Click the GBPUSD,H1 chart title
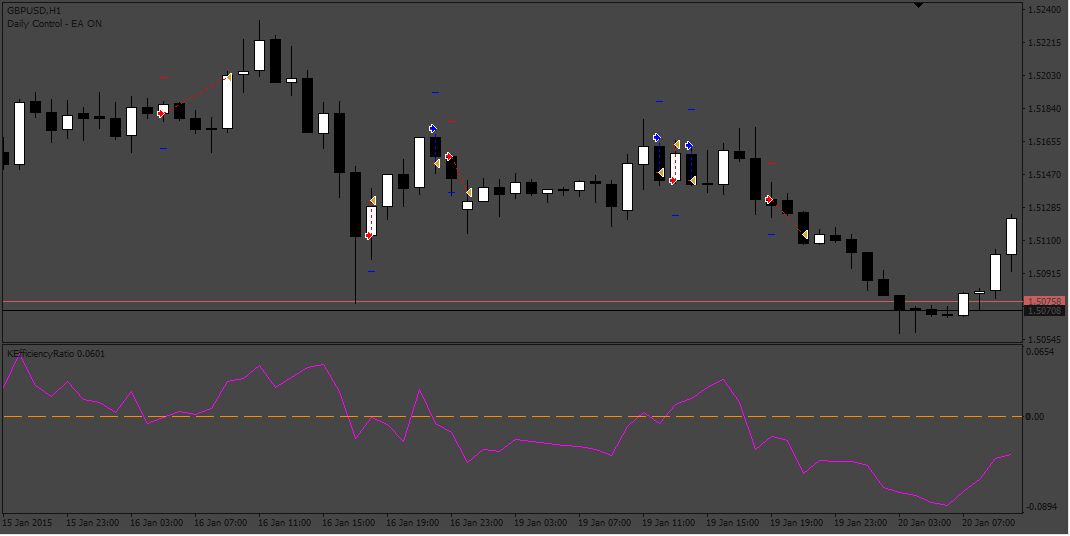This screenshot has width=1070, height=536. pyautogui.click(x=35, y=11)
